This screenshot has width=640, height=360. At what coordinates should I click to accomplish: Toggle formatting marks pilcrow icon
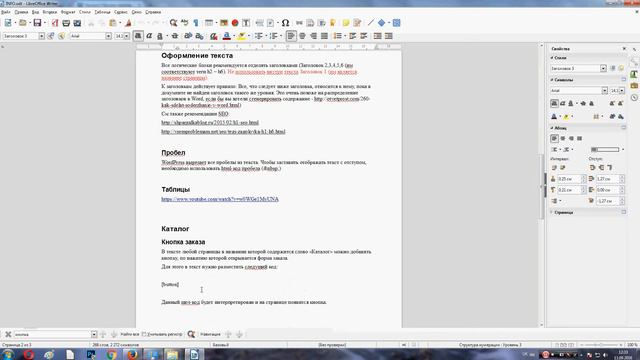(196, 23)
